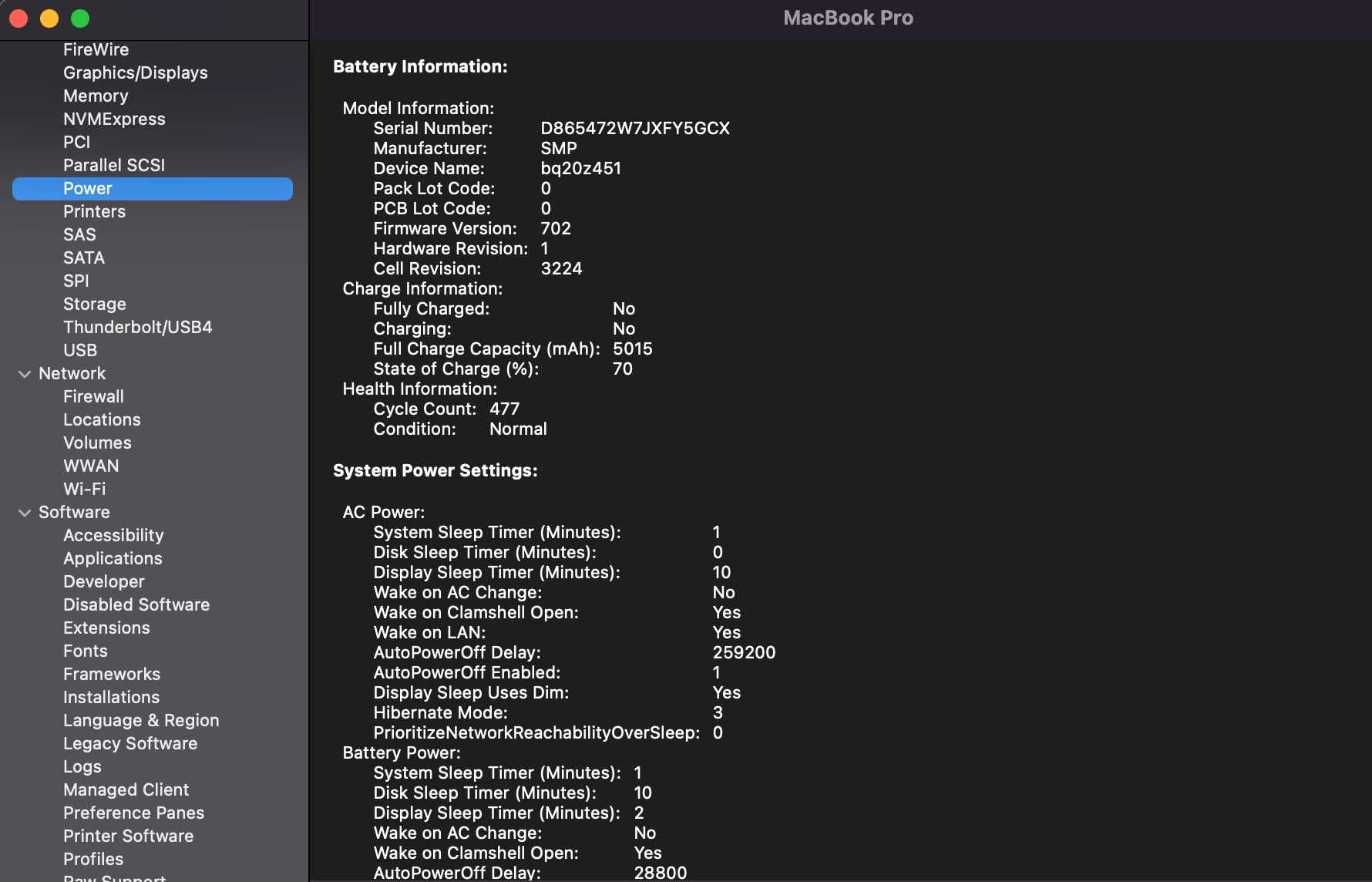The width and height of the screenshot is (1372, 882).
Task: Choose Parallel SCSI in the sidebar
Action: pyautogui.click(x=114, y=165)
